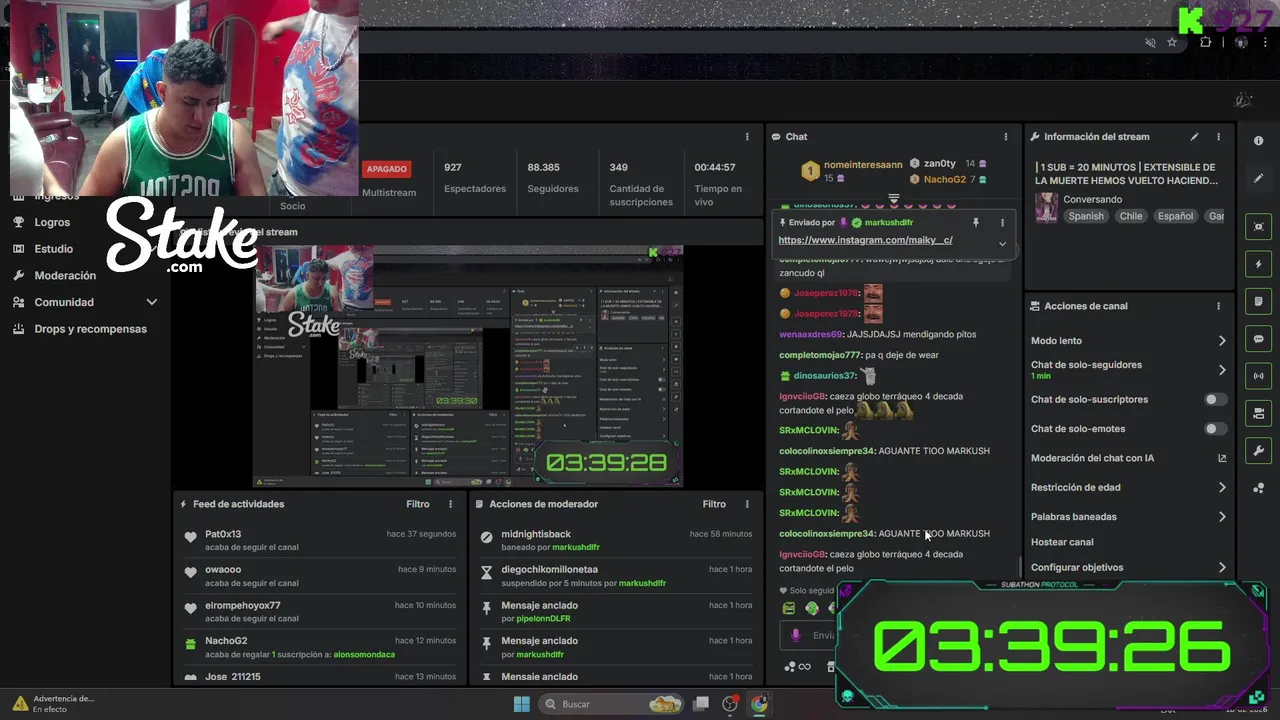Image resolution: width=1280 pixels, height=720 pixels.
Task: Toggle Chat de solo-emotes switch
Action: point(1214,429)
